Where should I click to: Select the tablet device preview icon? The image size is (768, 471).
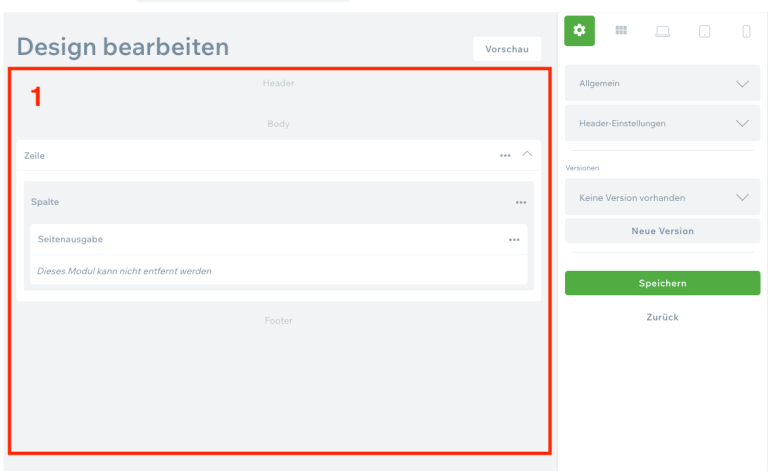tap(705, 31)
